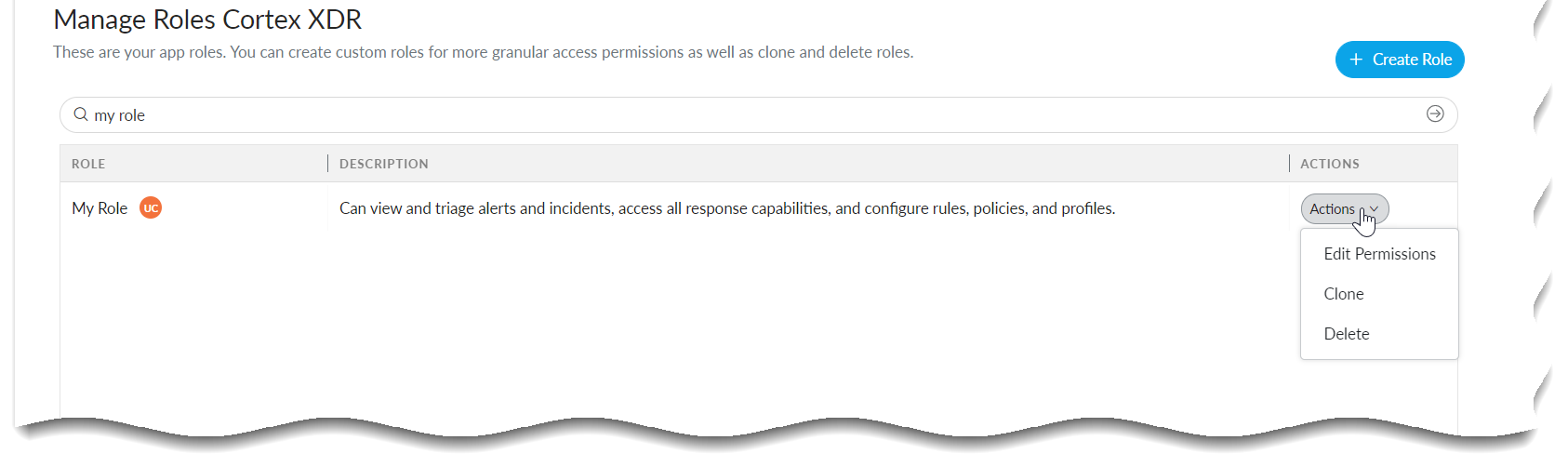Screen dimensions: 1568x467
Task: Click the plus icon on Create Role
Action: 1356,60
